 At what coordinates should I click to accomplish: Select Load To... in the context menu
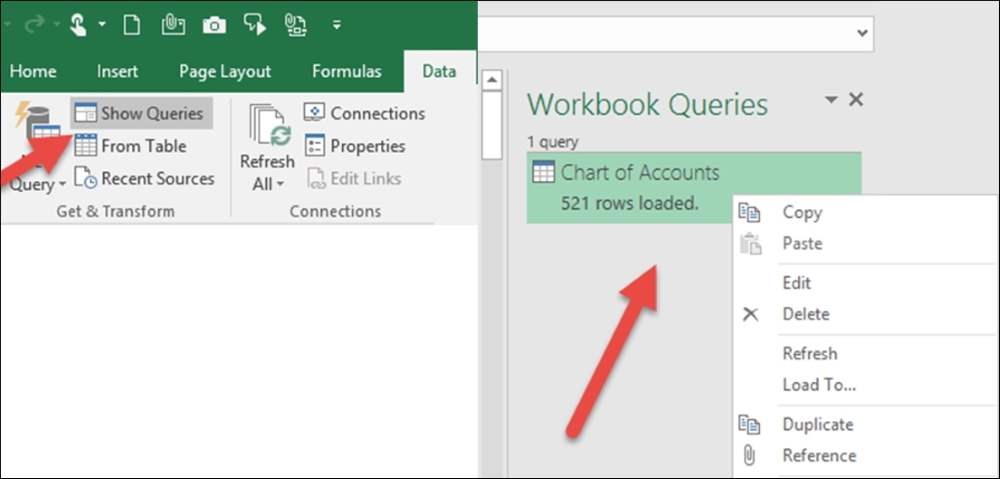819,385
